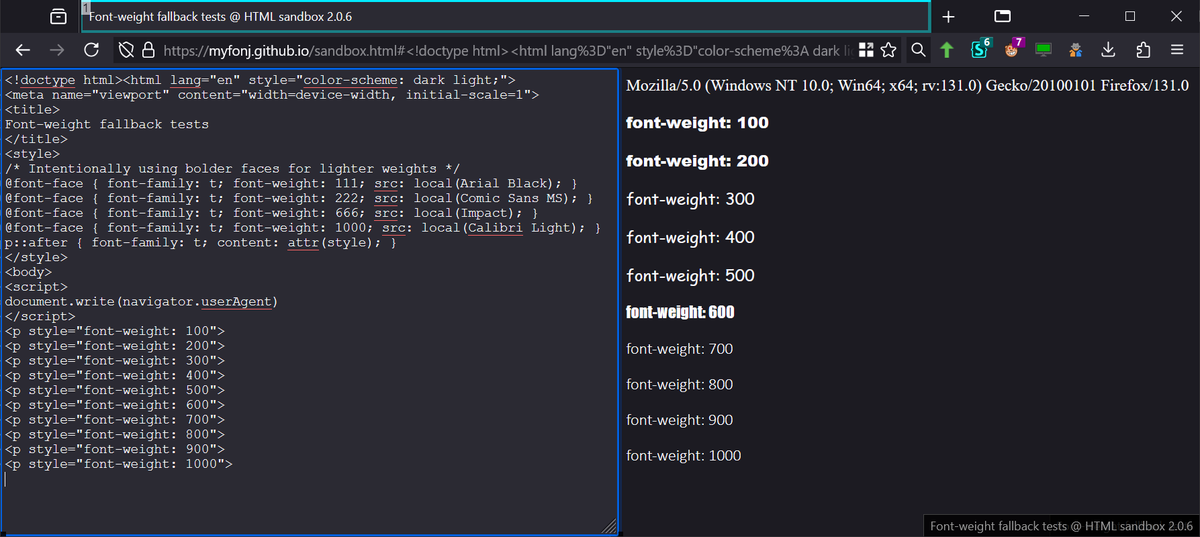Viewport: 1200px width, 537px height.
Task: Open the Firefox hamburger menu
Action: click(x=1175, y=50)
